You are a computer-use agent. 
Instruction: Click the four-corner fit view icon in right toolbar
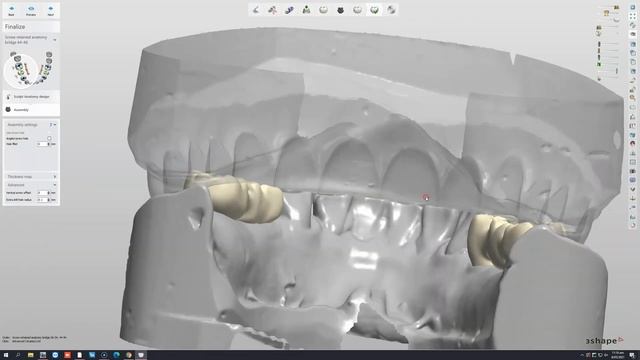633,16
